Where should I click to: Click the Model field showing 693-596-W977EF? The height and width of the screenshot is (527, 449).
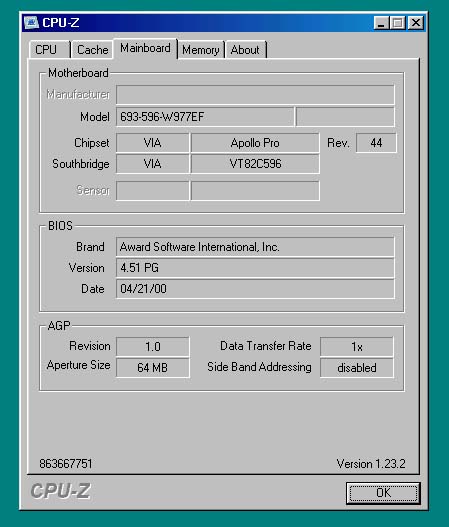click(x=205, y=117)
